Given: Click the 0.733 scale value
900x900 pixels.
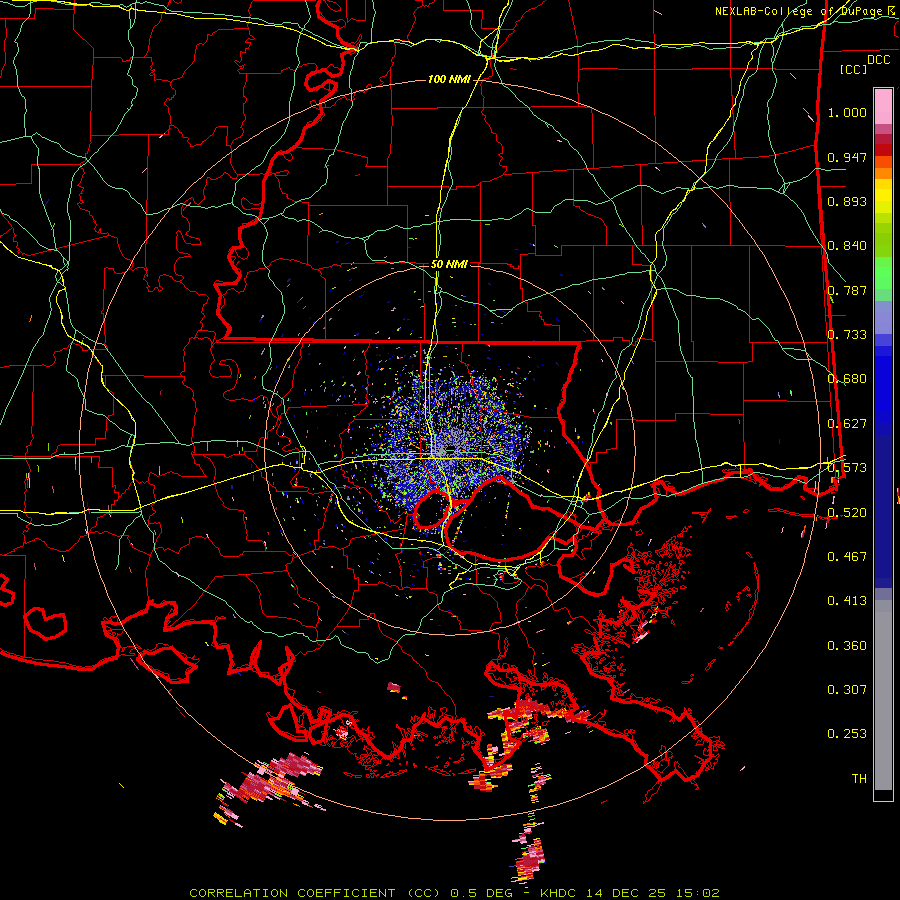Looking at the screenshot, I should click(847, 335).
